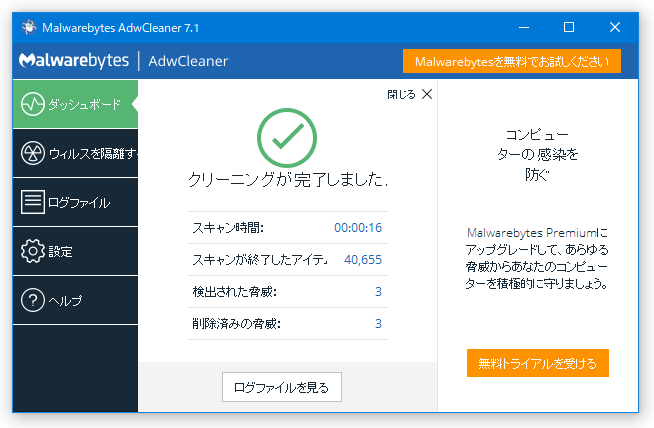Viewport: 654px width, 428px height.
Task: Close the AdwCleaner window
Action: (615, 28)
